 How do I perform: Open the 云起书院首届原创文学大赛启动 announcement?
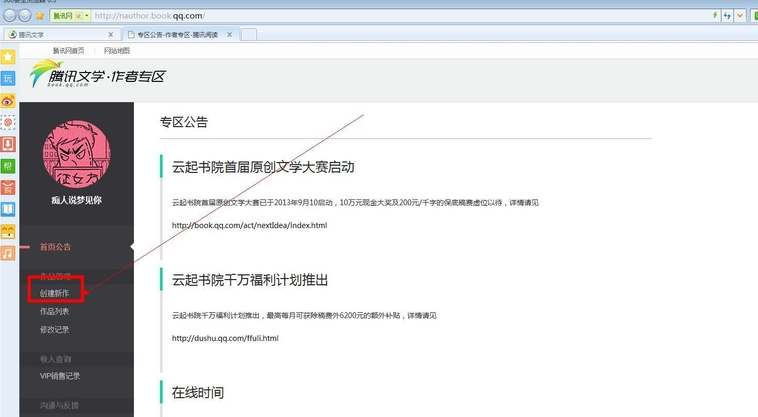(263, 167)
